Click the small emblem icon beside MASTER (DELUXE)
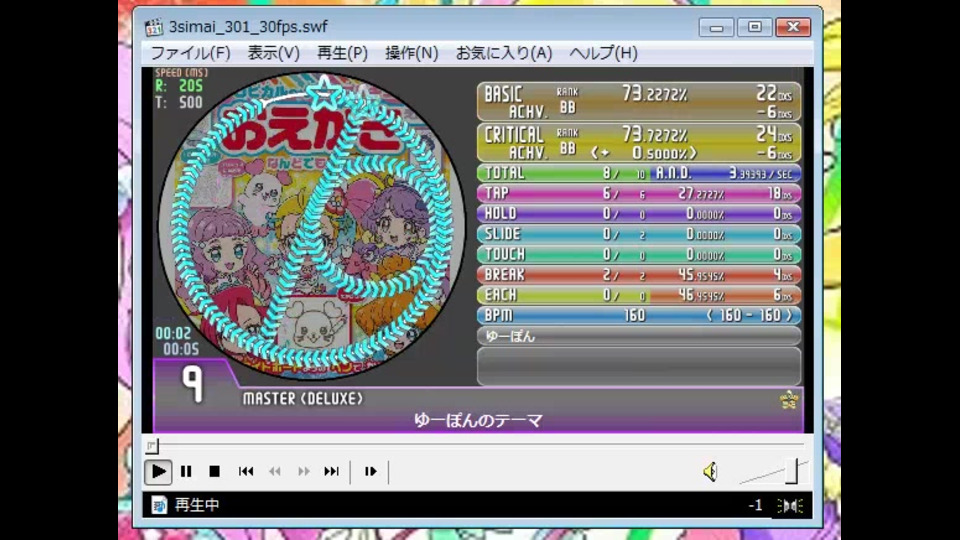The image size is (960, 540). pyautogui.click(x=789, y=400)
